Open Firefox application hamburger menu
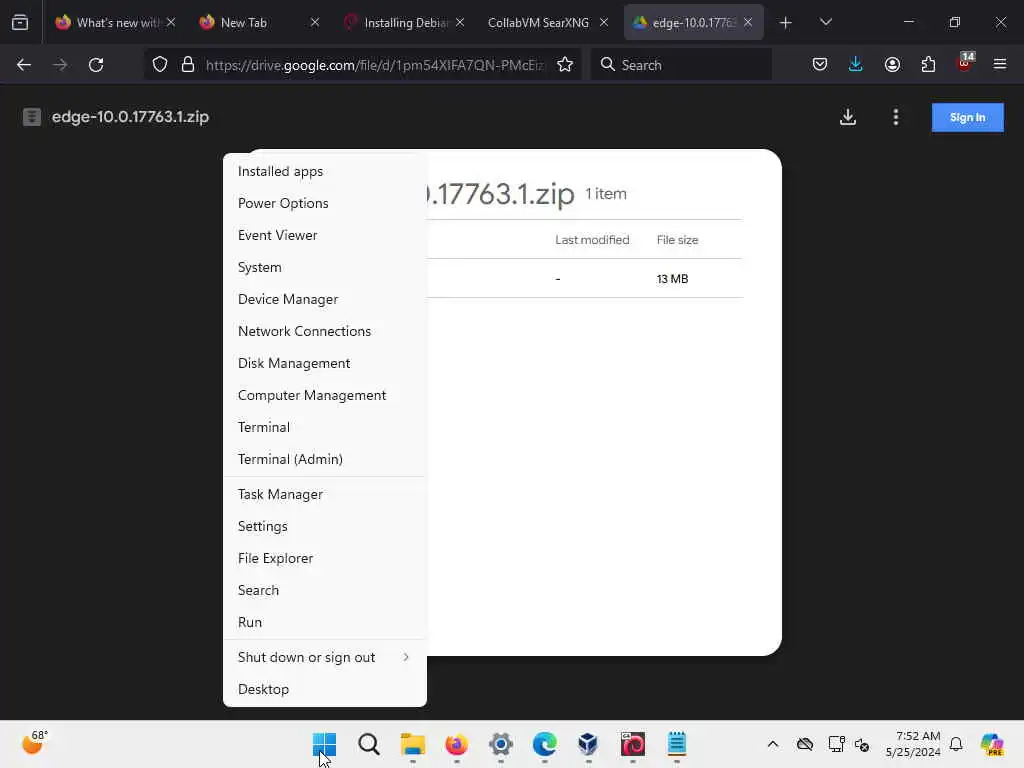The image size is (1024, 768). tap(1000, 65)
